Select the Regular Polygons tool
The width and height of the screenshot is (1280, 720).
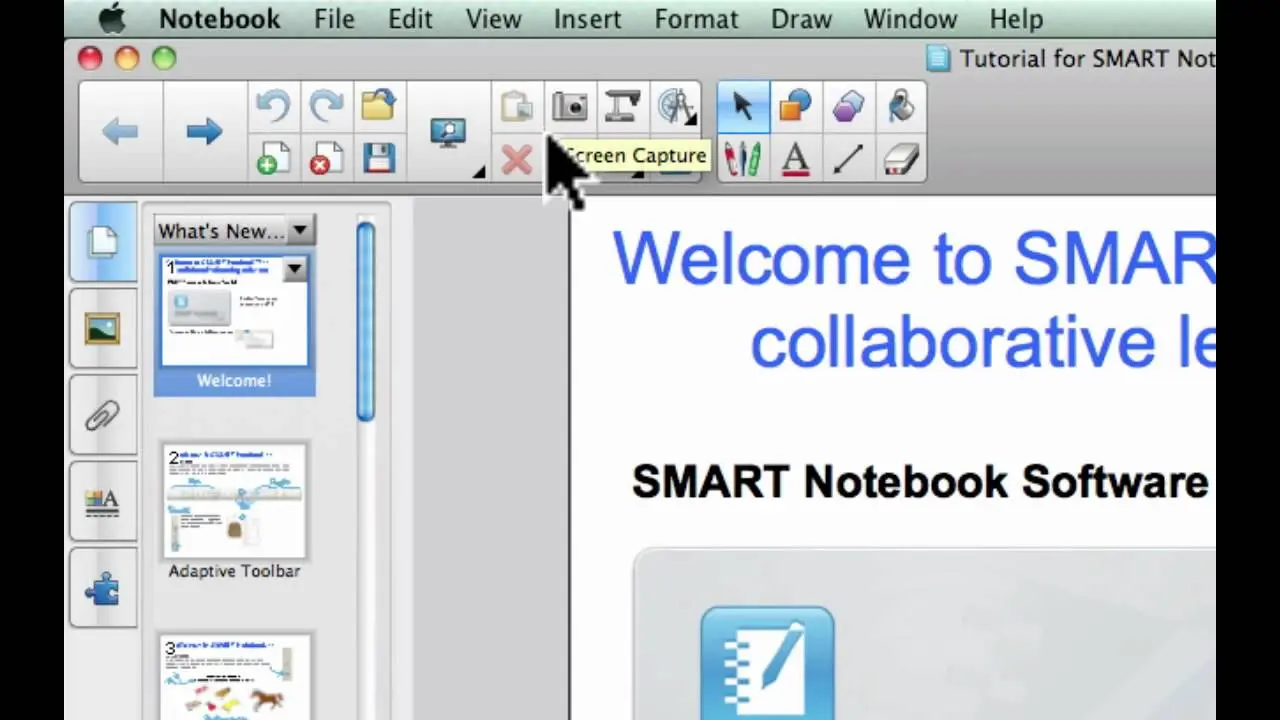(x=848, y=106)
